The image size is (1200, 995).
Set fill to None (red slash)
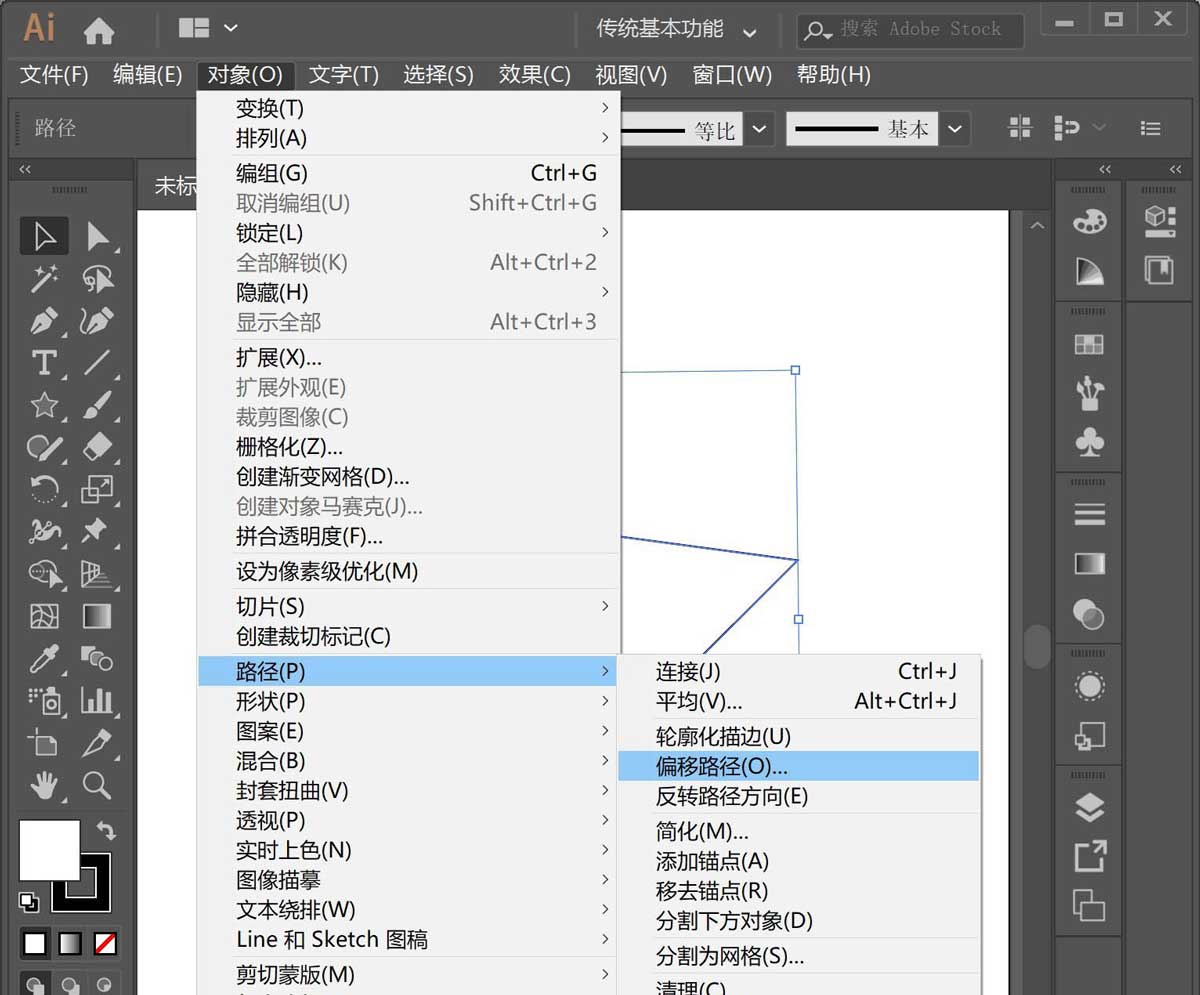(x=105, y=943)
